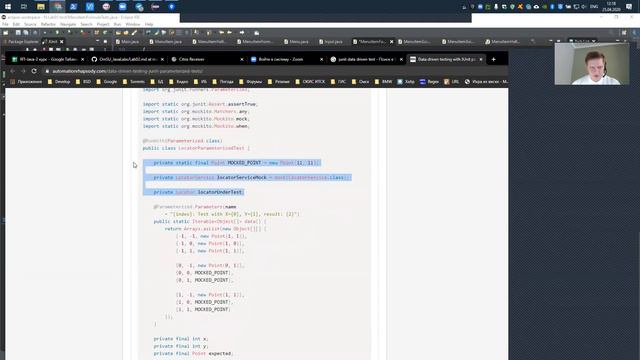
Task: Reload the automationrhapsody page
Action: coord(34,71)
